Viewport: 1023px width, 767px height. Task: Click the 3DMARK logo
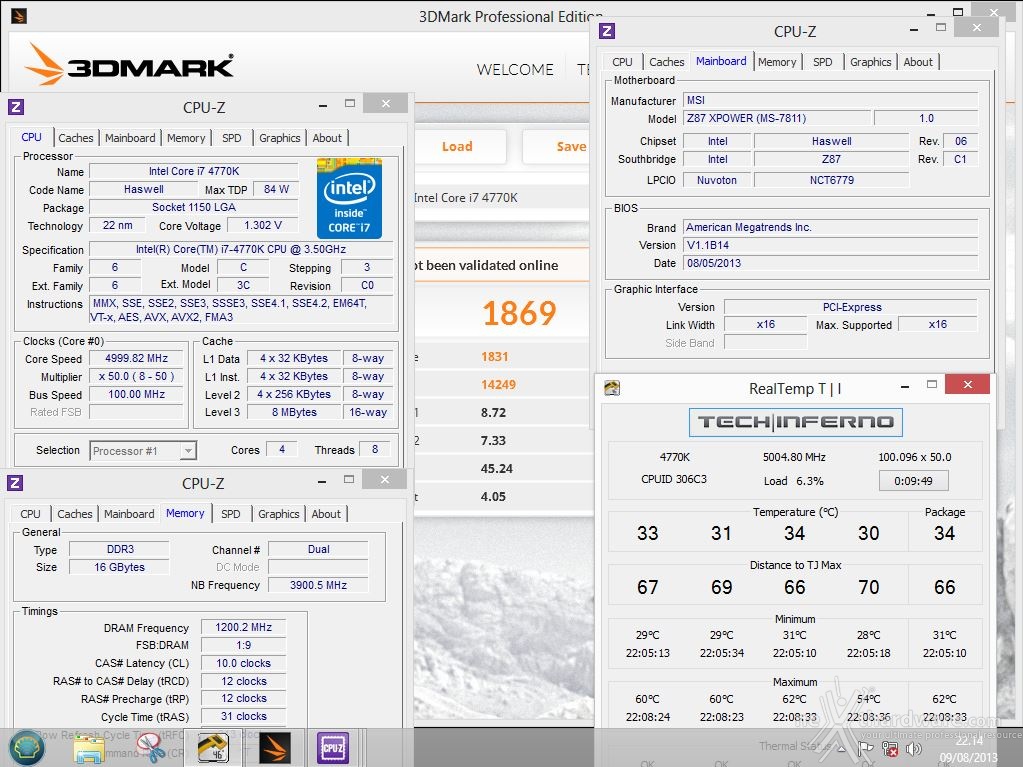(129, 65)
